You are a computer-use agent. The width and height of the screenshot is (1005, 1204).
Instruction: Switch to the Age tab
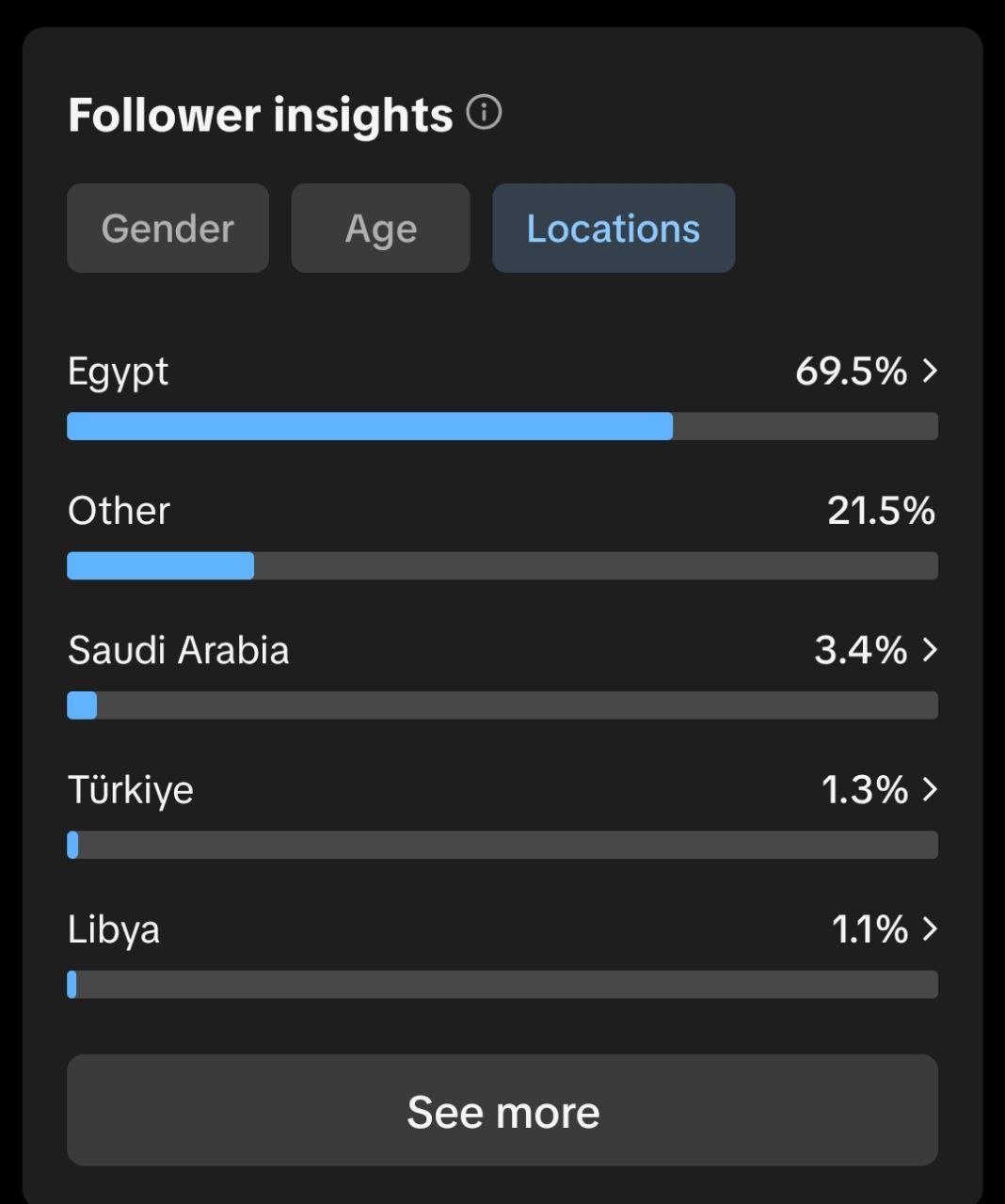point(380,229)
